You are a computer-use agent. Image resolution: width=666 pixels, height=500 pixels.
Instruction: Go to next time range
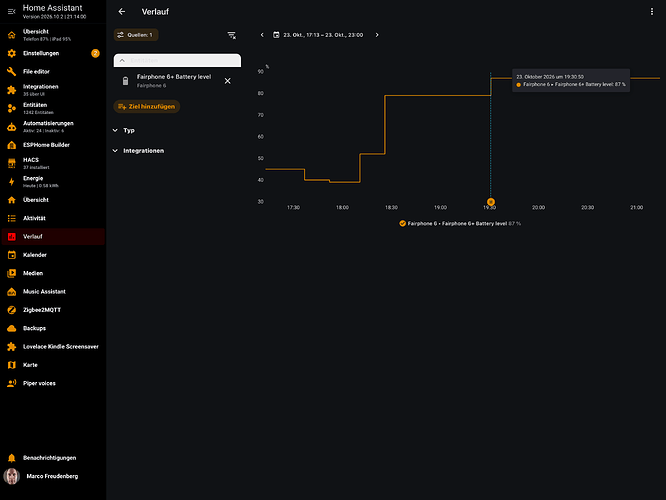(377, 35)
